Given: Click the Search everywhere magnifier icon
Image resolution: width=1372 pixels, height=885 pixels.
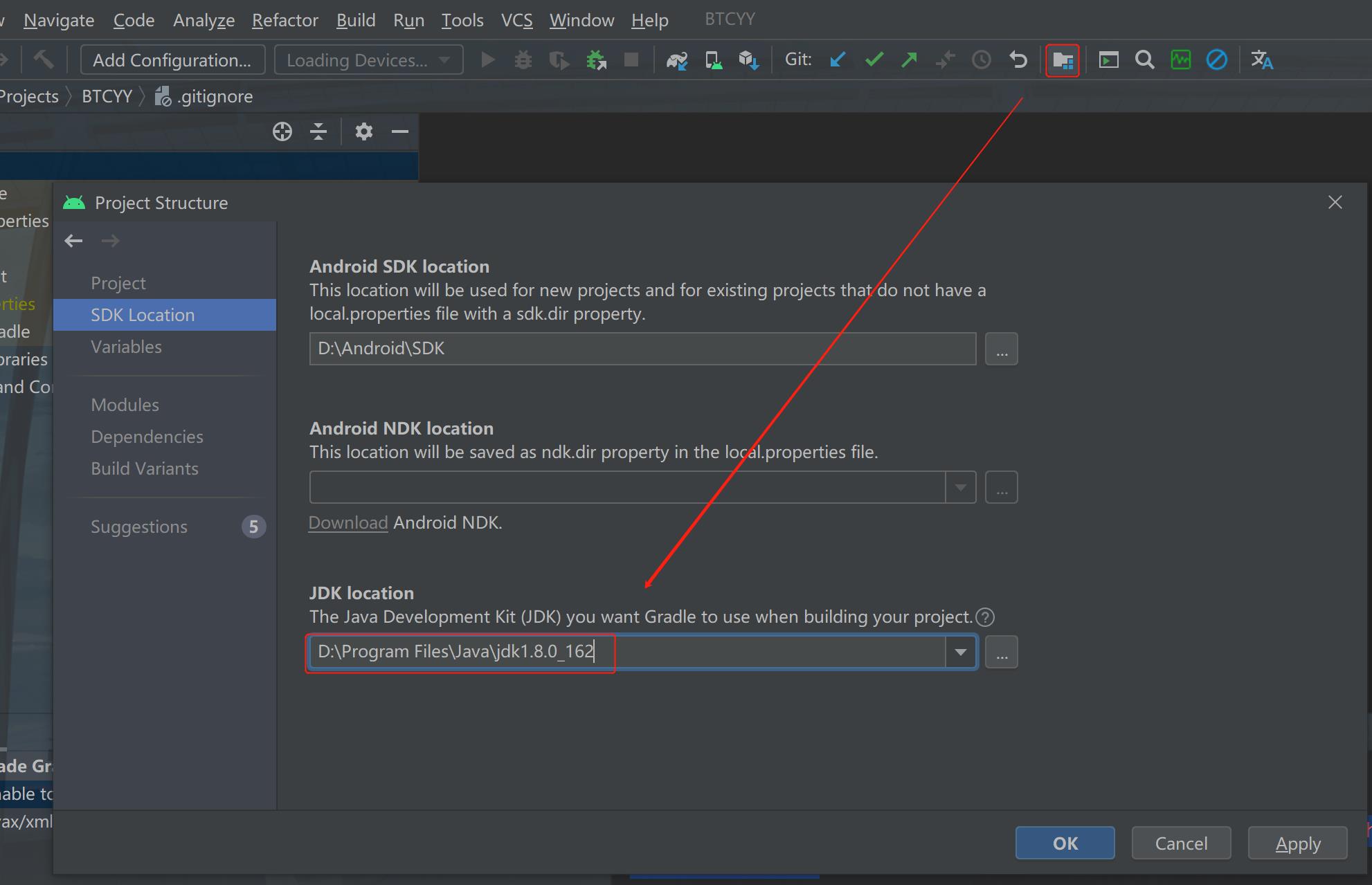Looking at the screenshot, I should (x=1144, y=61).
